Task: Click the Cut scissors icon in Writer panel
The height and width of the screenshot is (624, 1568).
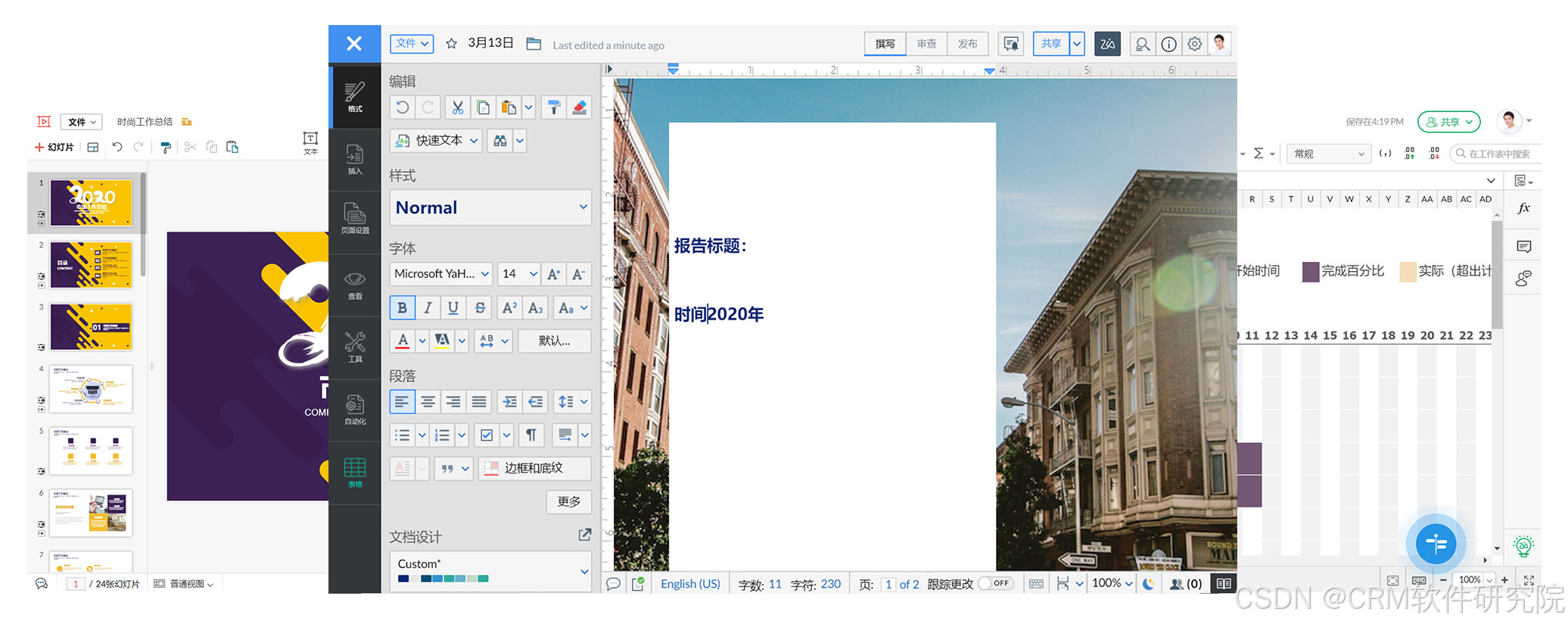Action: pos(458,108)
